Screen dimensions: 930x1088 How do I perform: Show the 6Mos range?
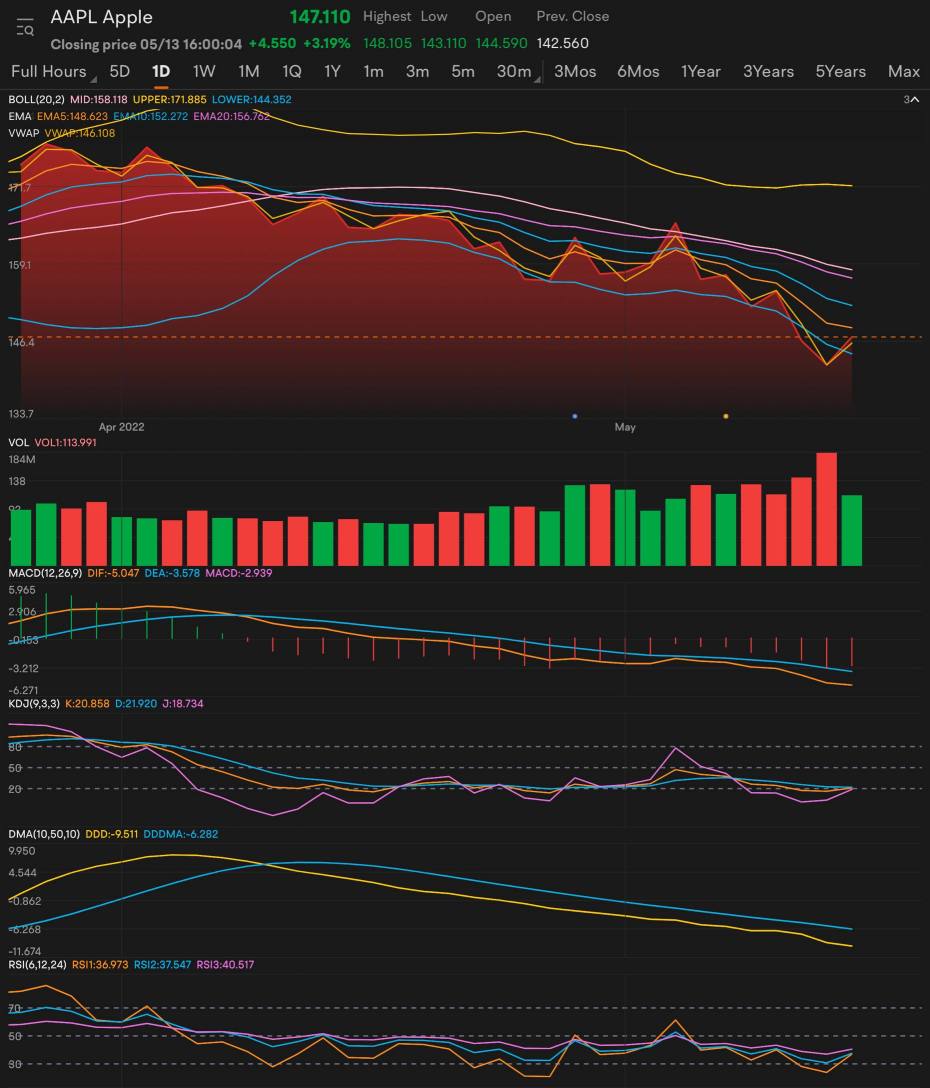click(x=638, y=71)
